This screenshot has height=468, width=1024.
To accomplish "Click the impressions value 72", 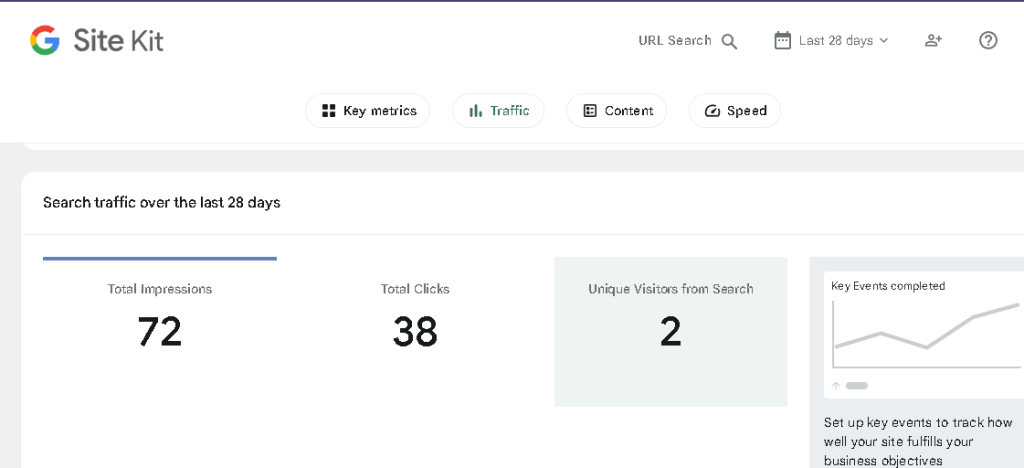I will (x=160, y=332).
